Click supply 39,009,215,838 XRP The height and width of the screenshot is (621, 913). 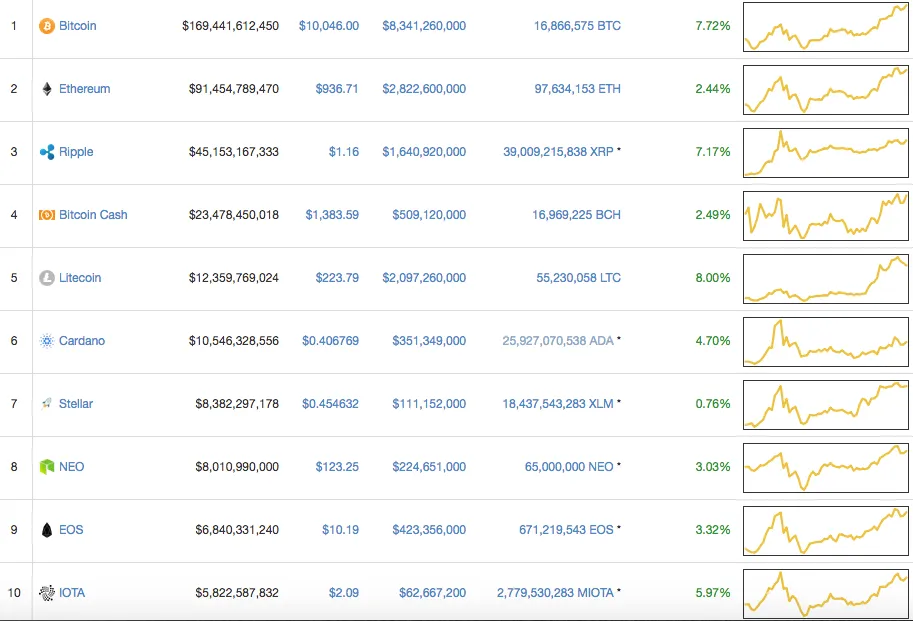[558, 152]
